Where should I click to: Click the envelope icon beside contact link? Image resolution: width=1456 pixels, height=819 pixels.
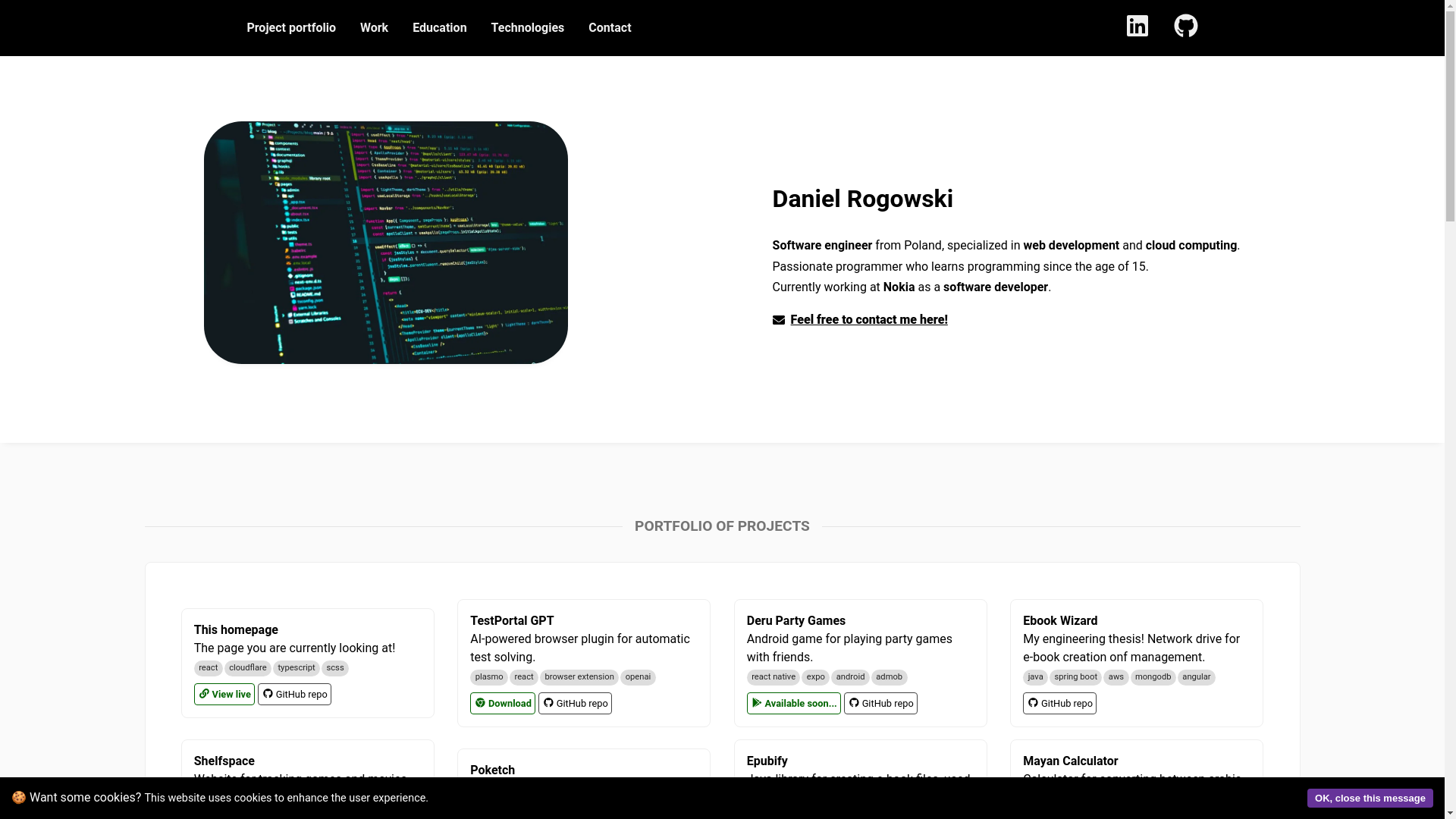point(778,320)
